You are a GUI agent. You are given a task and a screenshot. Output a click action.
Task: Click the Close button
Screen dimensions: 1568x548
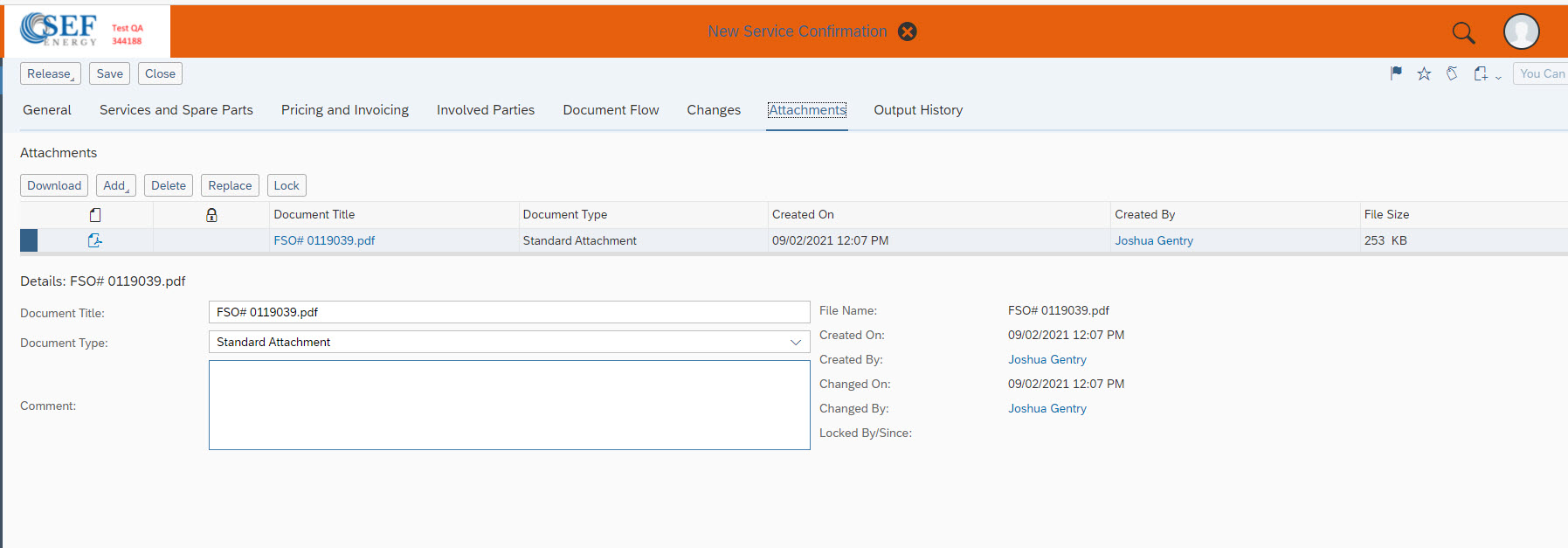(x=160, y=73)
